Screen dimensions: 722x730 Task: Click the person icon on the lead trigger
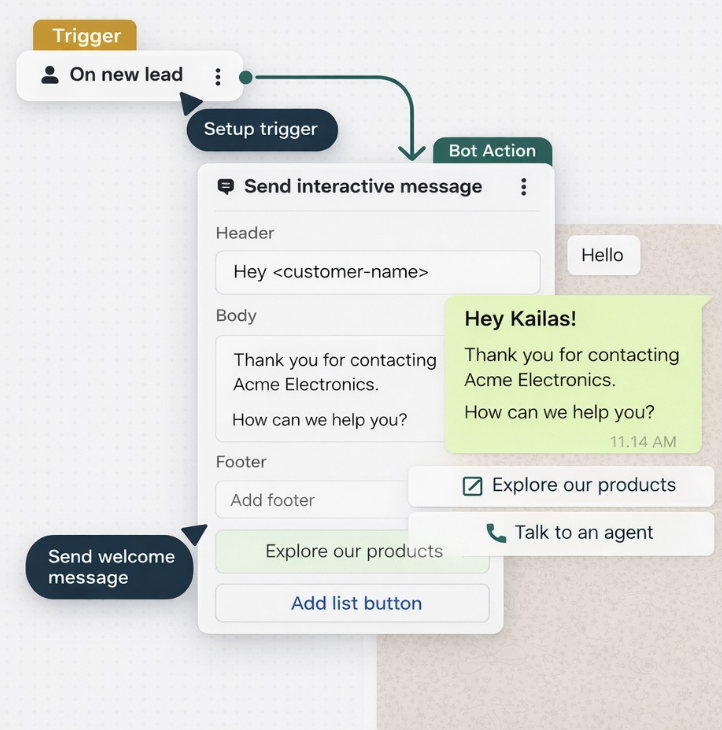pyautogui.click(x=49, y=75)
